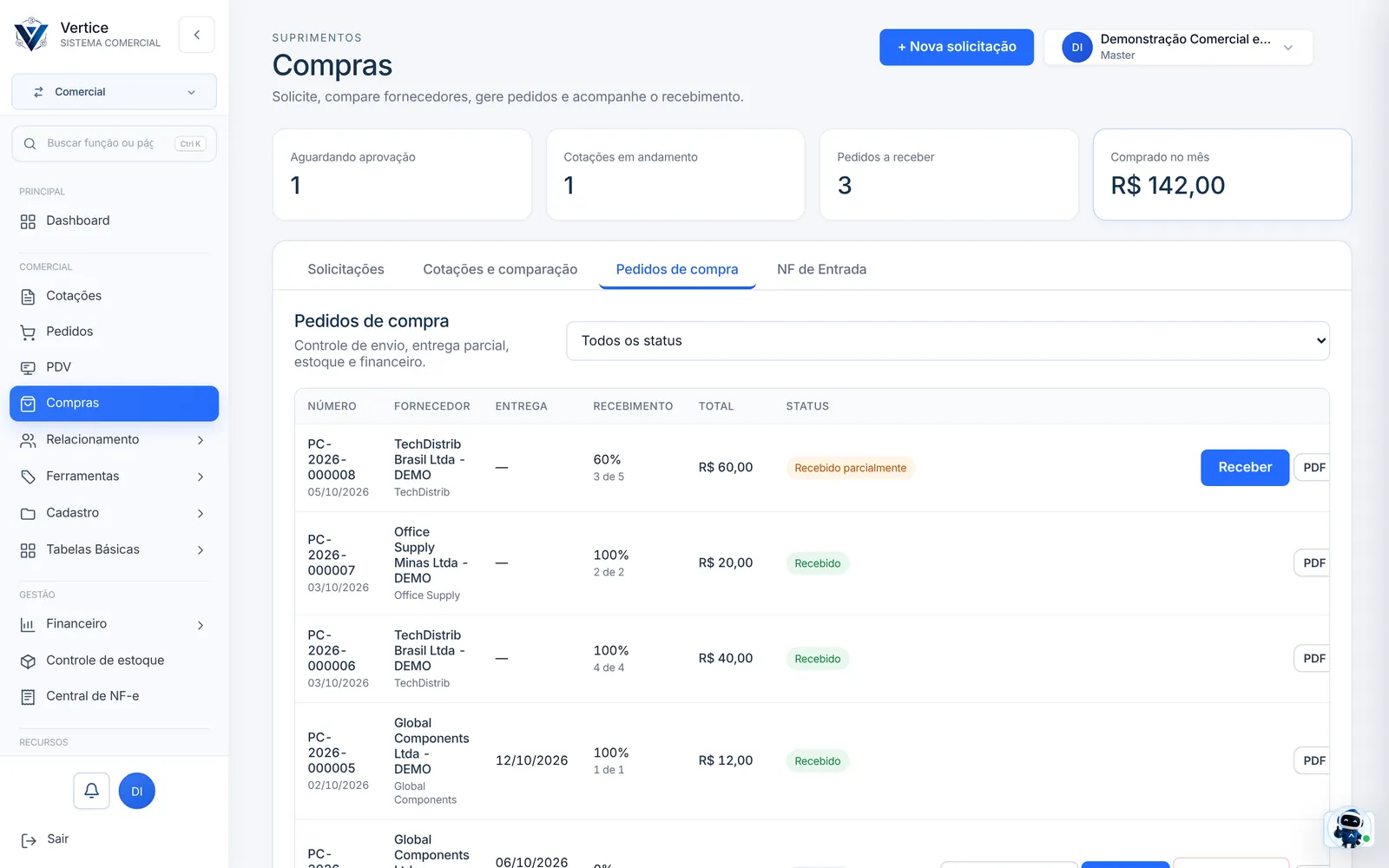Click the Cadastro folder icon
This screenshot has width=1389, height=868.
(28, 514)
